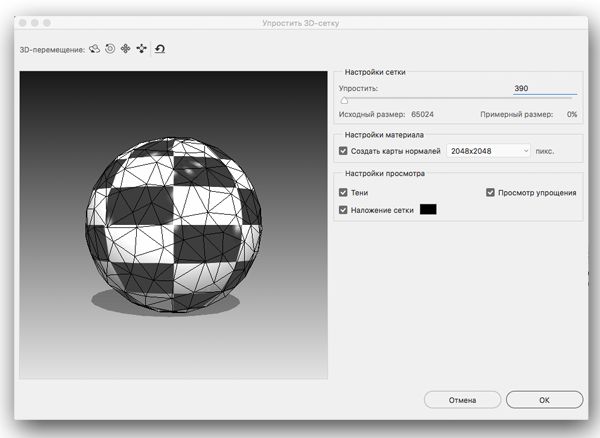This screenshot has height=438, width=600.
Task: Select the 3D orbit camera tool
Action: (95, 49)
